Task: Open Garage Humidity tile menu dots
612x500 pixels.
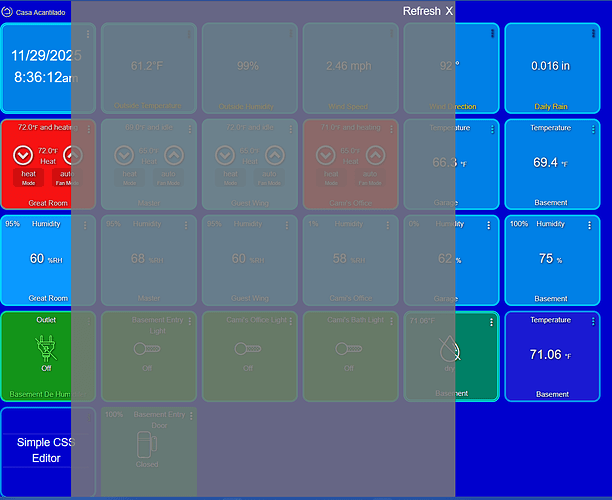Action: pyautogui.click(x=488, y=225)
